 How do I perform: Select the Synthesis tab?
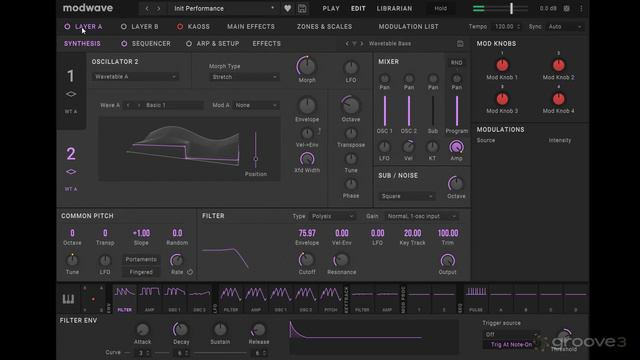pyautogui.click(x=82, y=43)
